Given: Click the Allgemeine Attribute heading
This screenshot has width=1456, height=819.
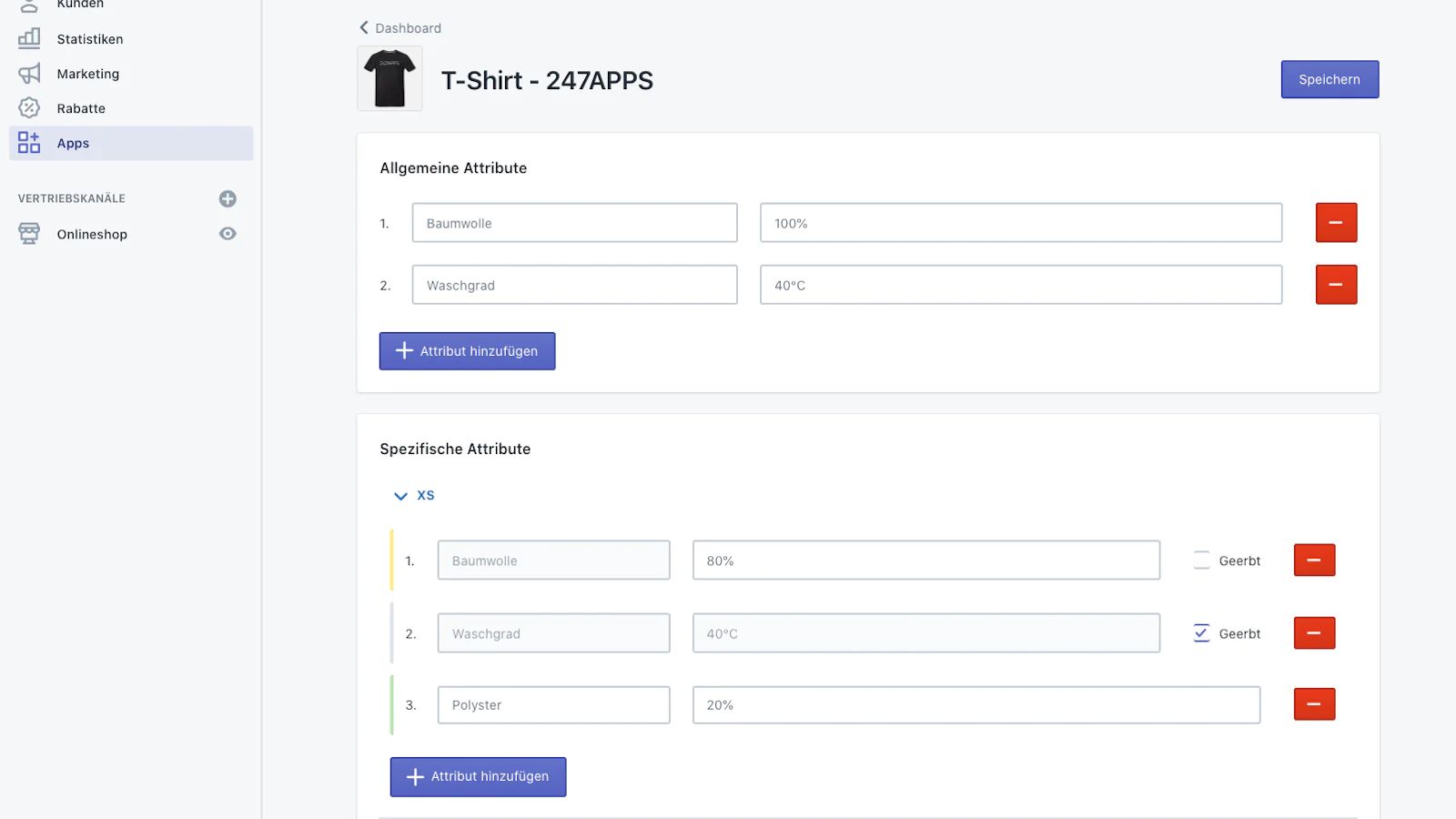Looking at the screenshot, I should coord(453,168).
